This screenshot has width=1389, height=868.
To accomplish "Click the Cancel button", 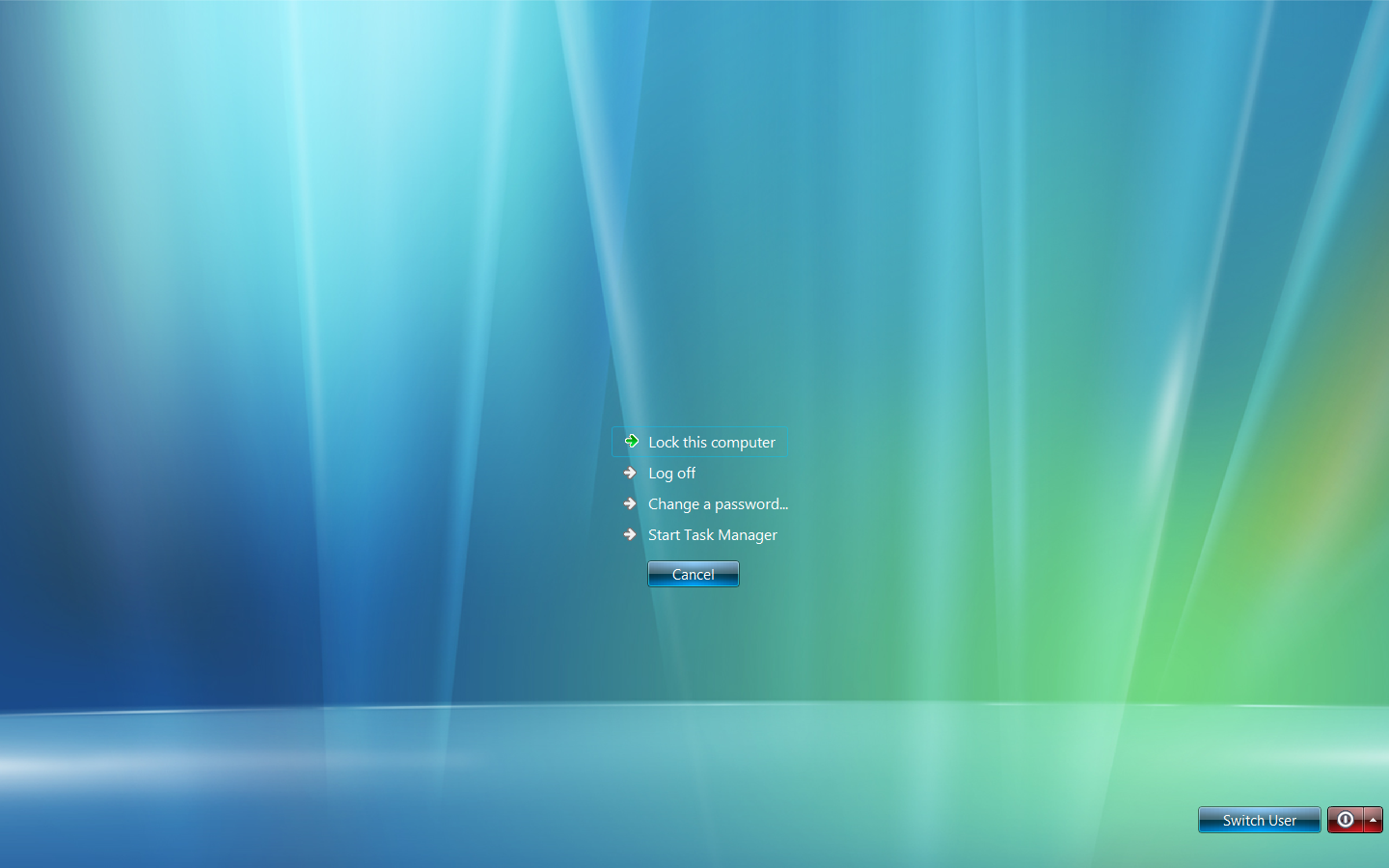I will [693, 574].
